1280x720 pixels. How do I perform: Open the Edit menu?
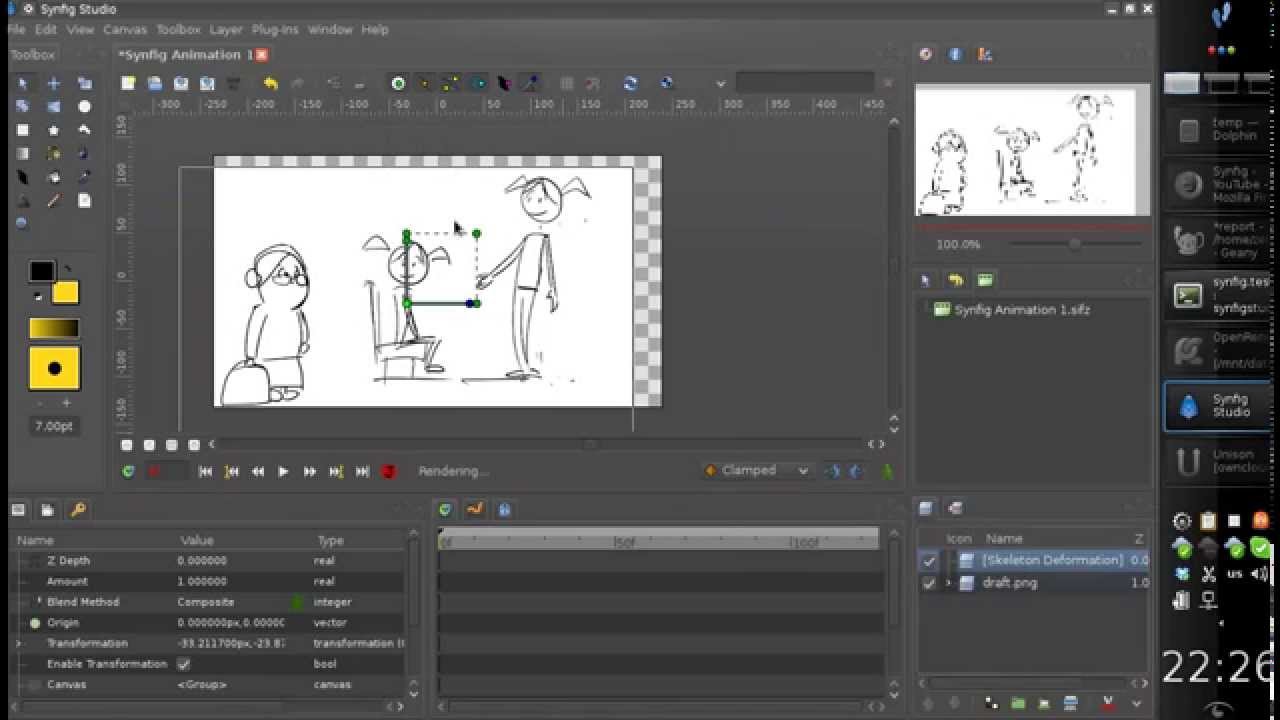46,30
